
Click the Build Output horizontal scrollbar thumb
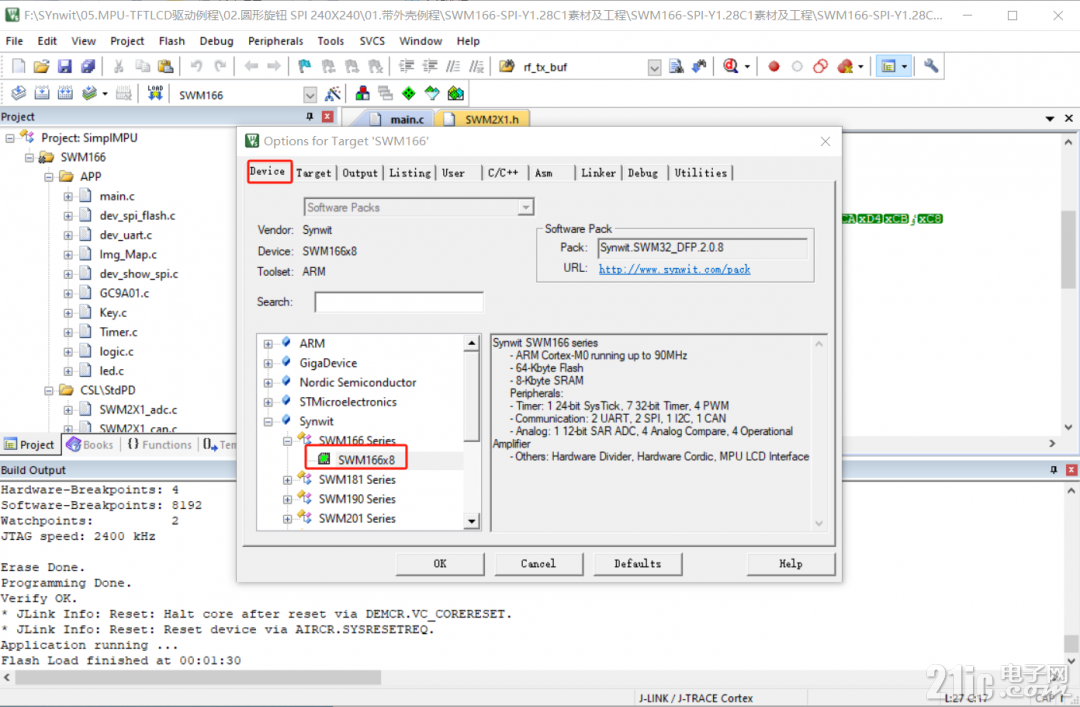click(198, 677)
